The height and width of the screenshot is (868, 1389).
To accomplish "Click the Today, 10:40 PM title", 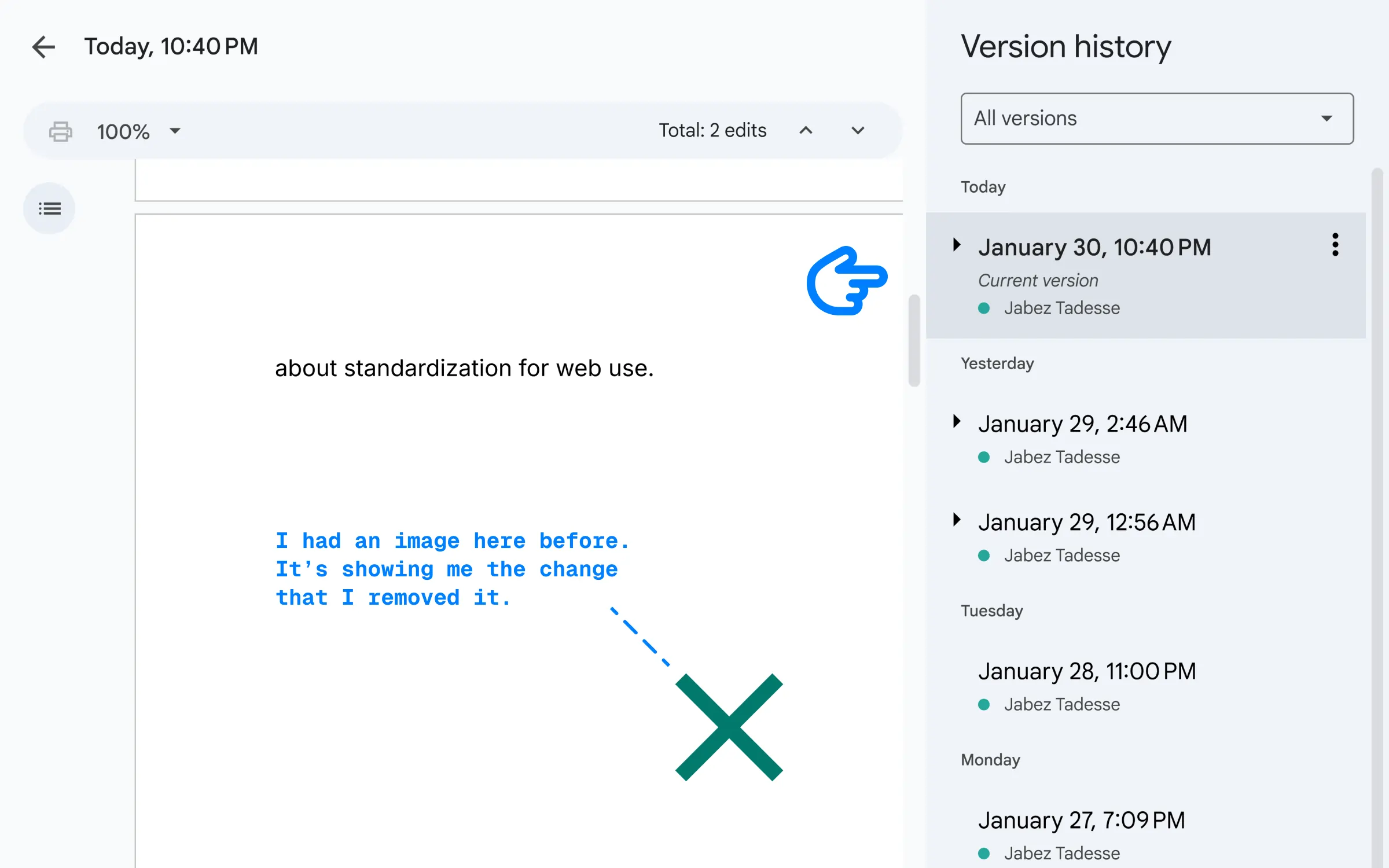I will [171, 46].
